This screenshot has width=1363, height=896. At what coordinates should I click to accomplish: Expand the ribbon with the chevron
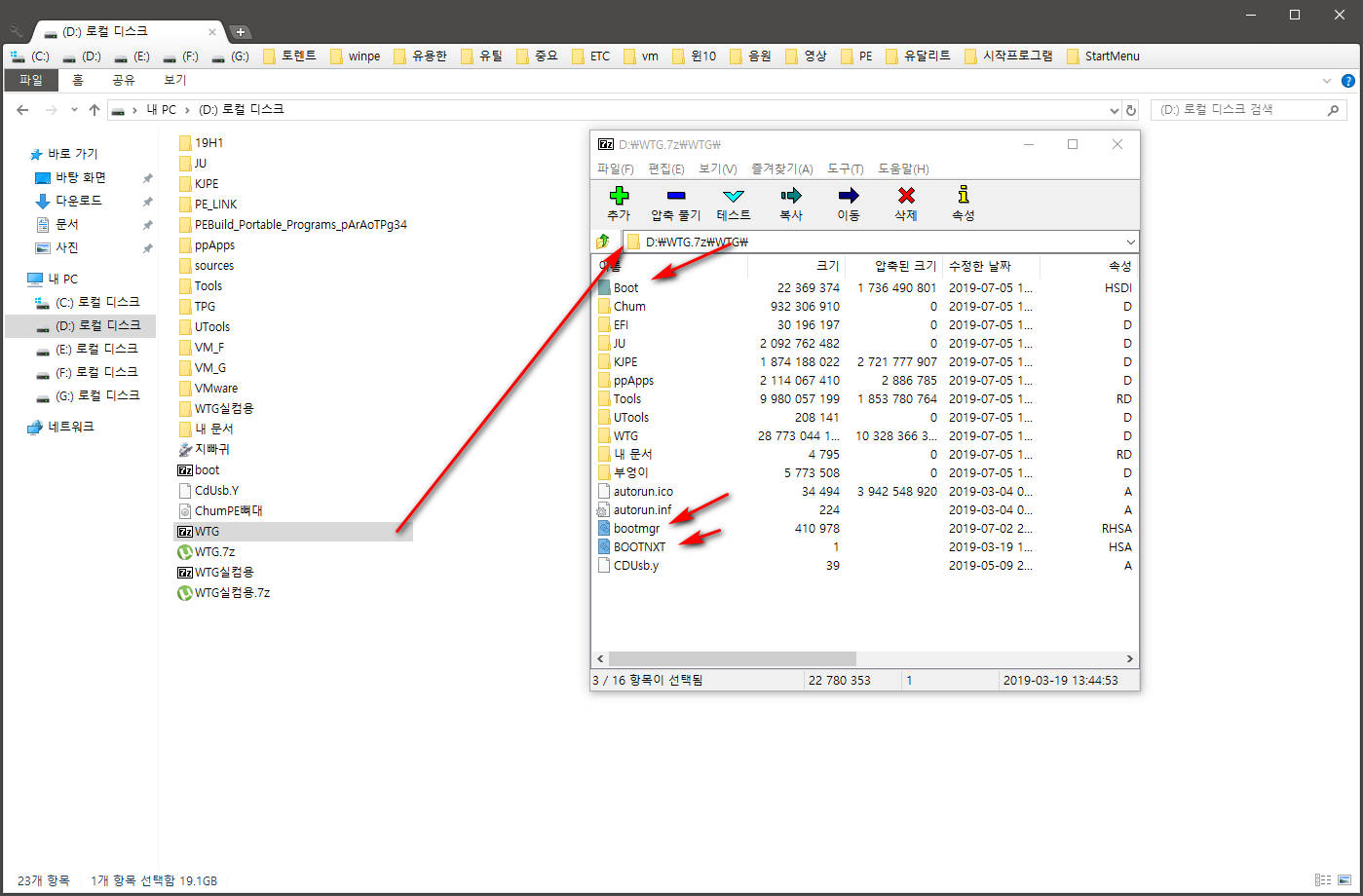tap(1326, 81)
